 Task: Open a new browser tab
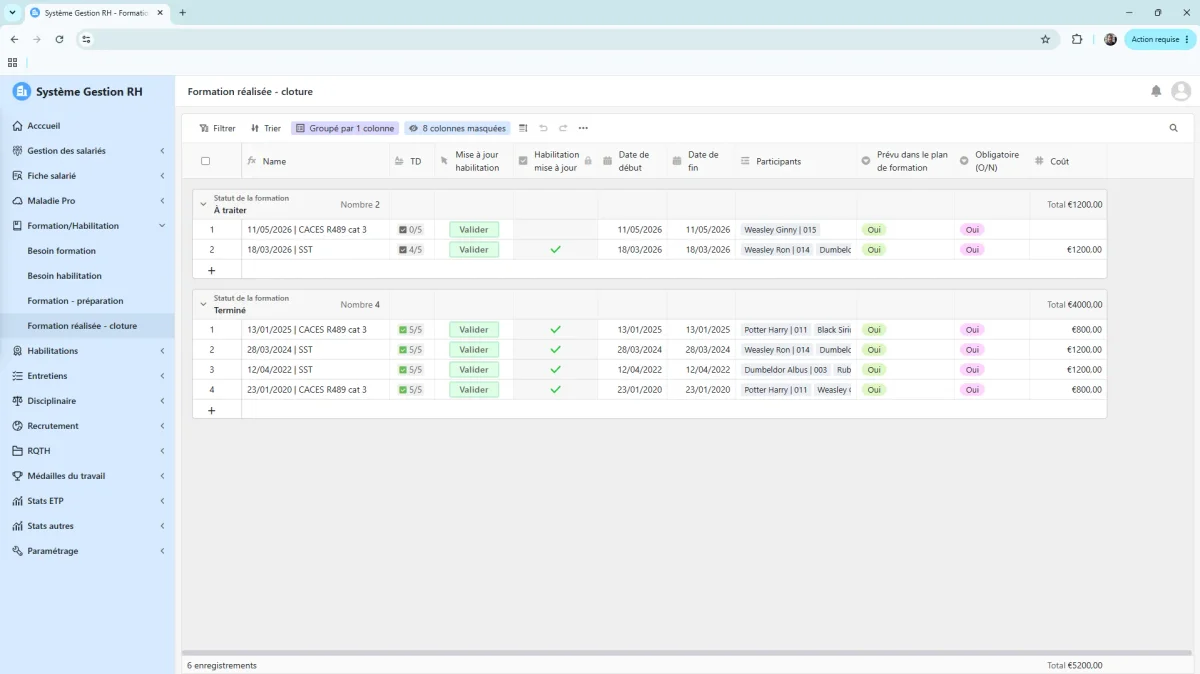pyautogui.click(x=182, y=12)
